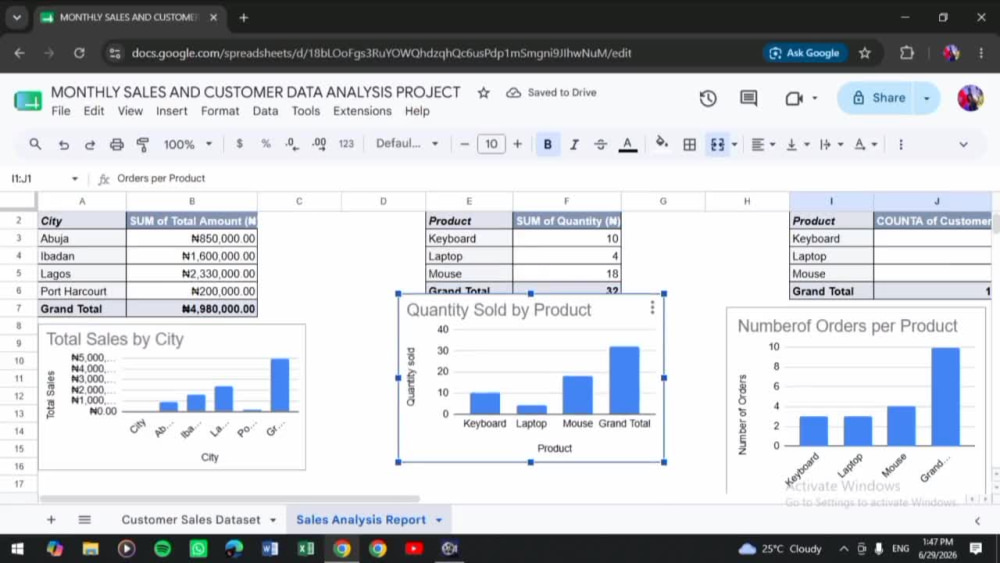Decrease font size with minus button
The height and width of the screenshot is (563, 1000).
[x=464, y=144]
